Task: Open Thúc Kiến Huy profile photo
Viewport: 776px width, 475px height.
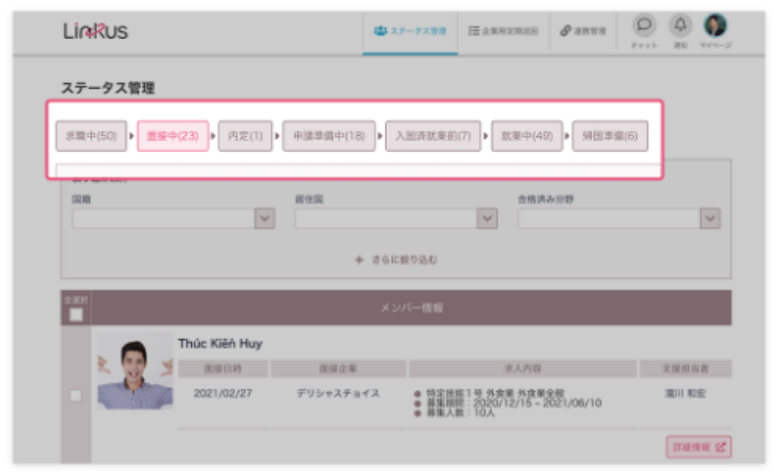Action: [135, 372]
